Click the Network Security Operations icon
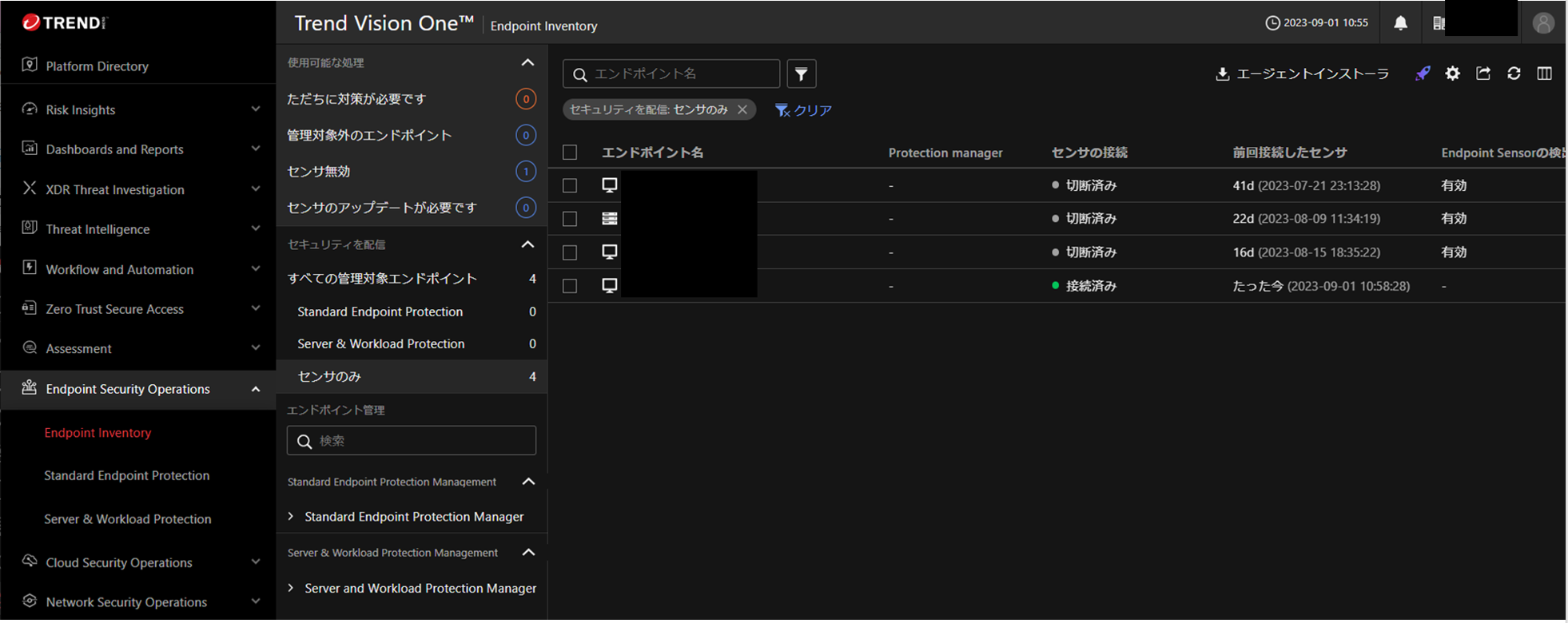This screenshot has height=623, width=1568. point(30,601)
